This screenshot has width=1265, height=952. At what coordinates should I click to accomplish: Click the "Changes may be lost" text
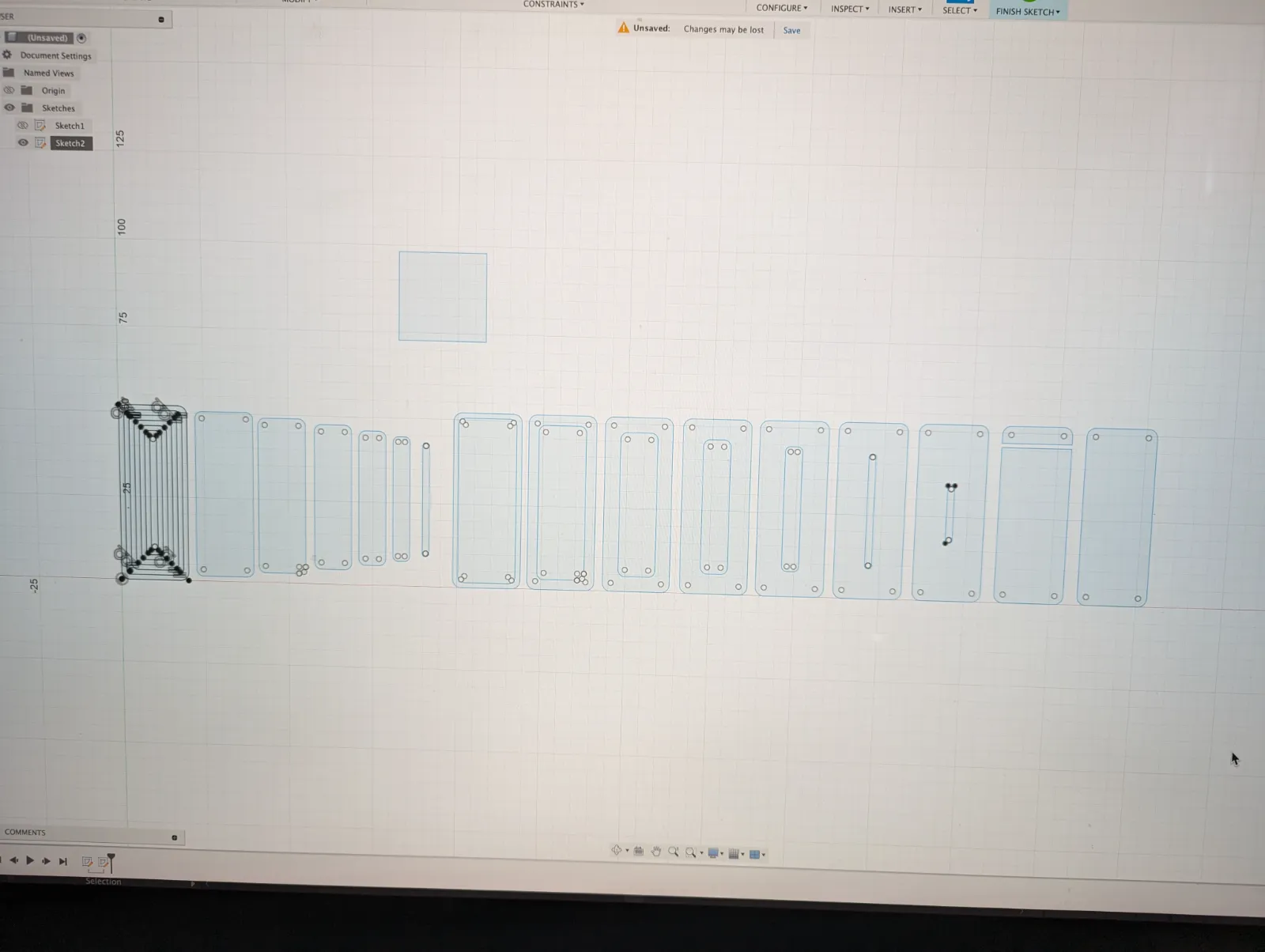pos(723,29)
